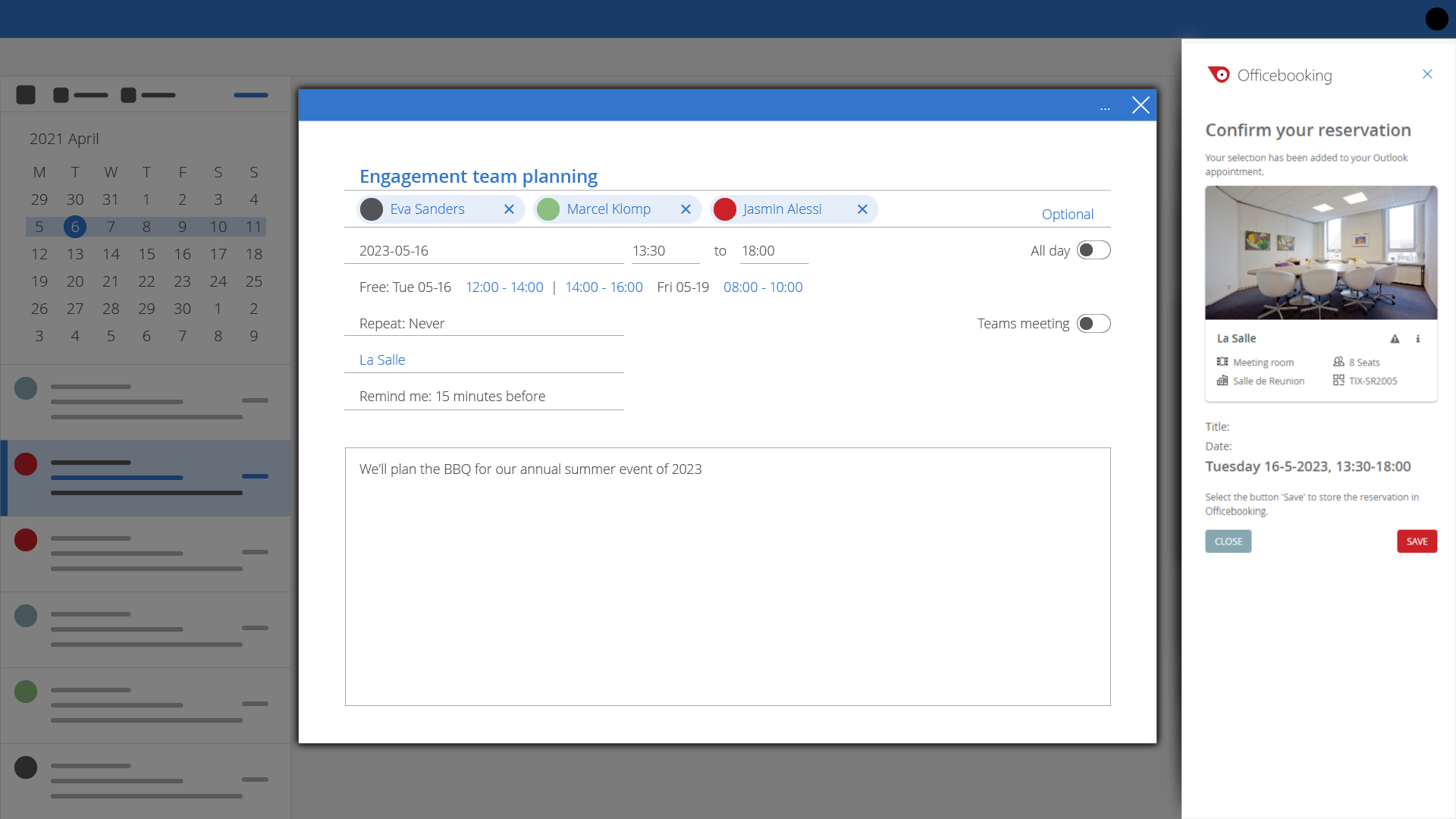Open the start time 13:30 field
Viewport: 1456px width, 819px height.
[x=664, y=251]
